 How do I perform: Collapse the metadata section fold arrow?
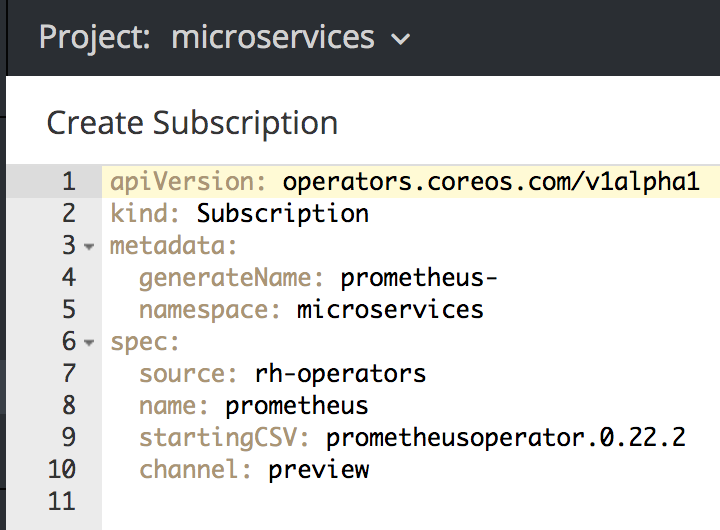pyautogui.click(x=89, y=247)
